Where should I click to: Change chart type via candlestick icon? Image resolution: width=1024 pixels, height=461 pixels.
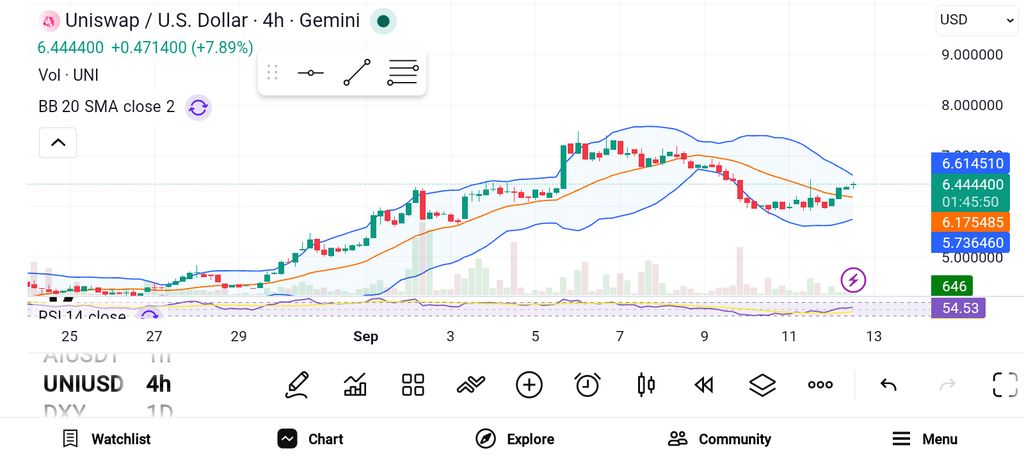645,385
